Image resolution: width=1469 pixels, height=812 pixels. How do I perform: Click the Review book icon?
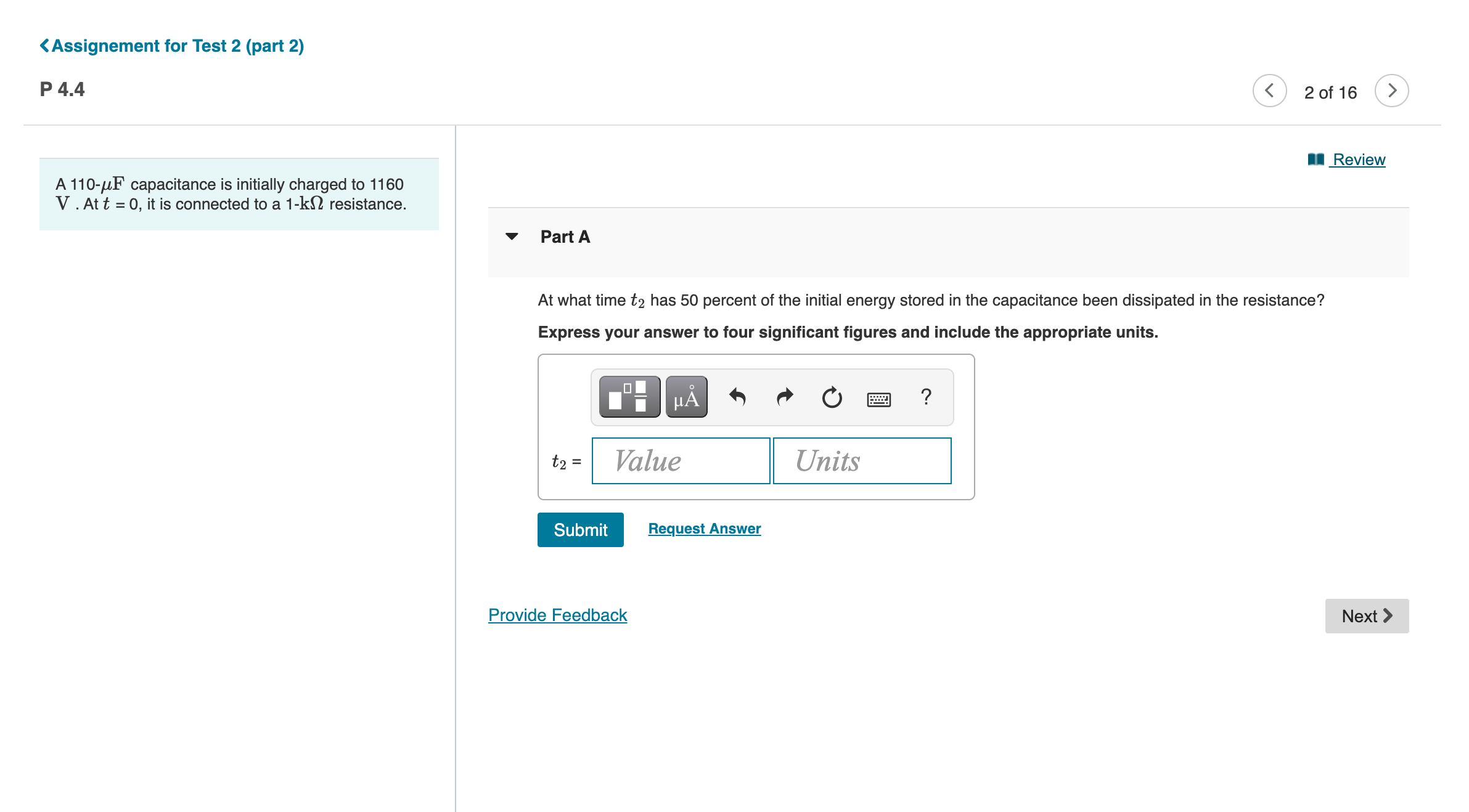[1316, 160]
